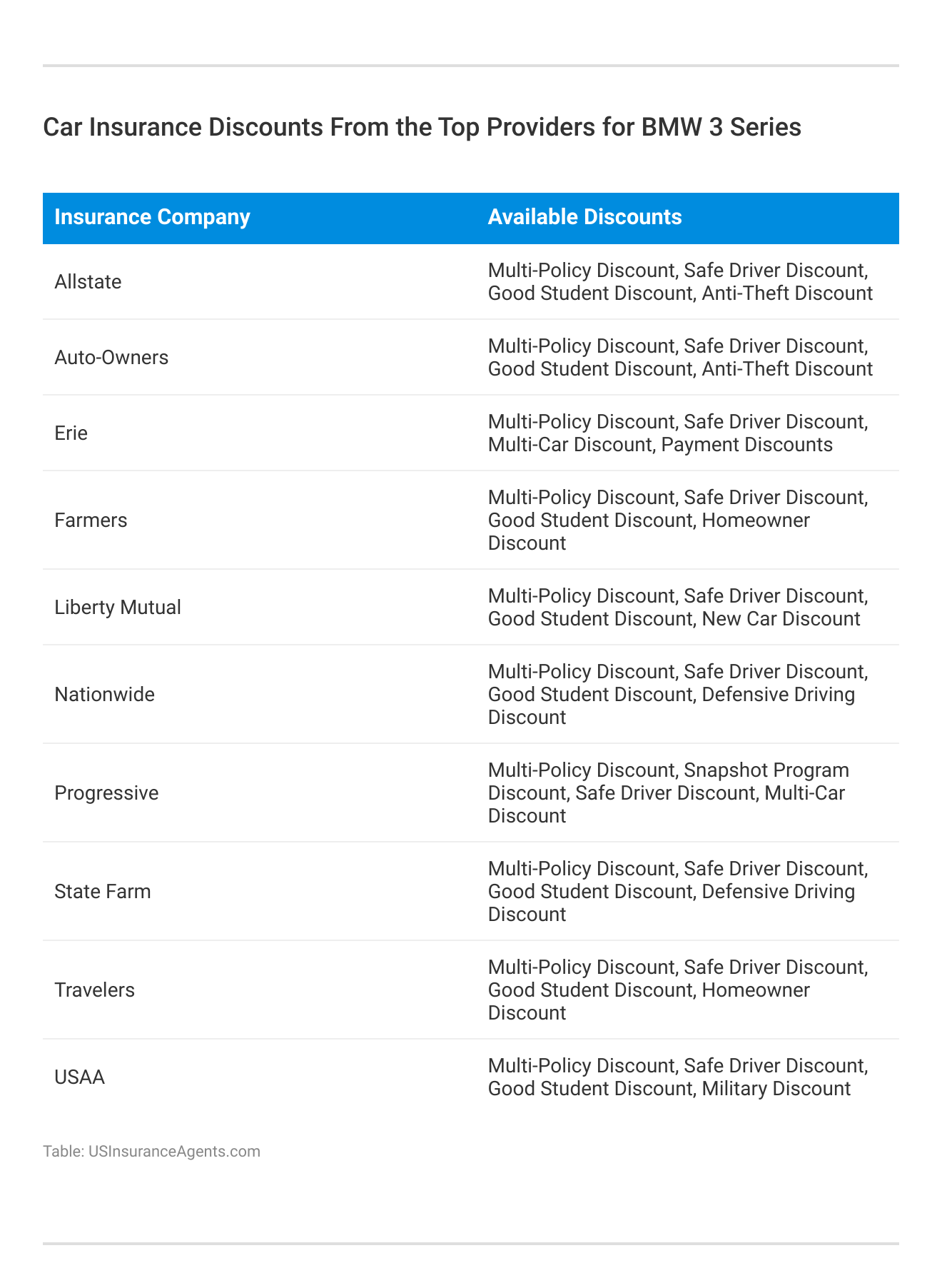The image size is (942, 1288).
Task: Select the Auto-Owners row label
Action: tap(111, 358)
